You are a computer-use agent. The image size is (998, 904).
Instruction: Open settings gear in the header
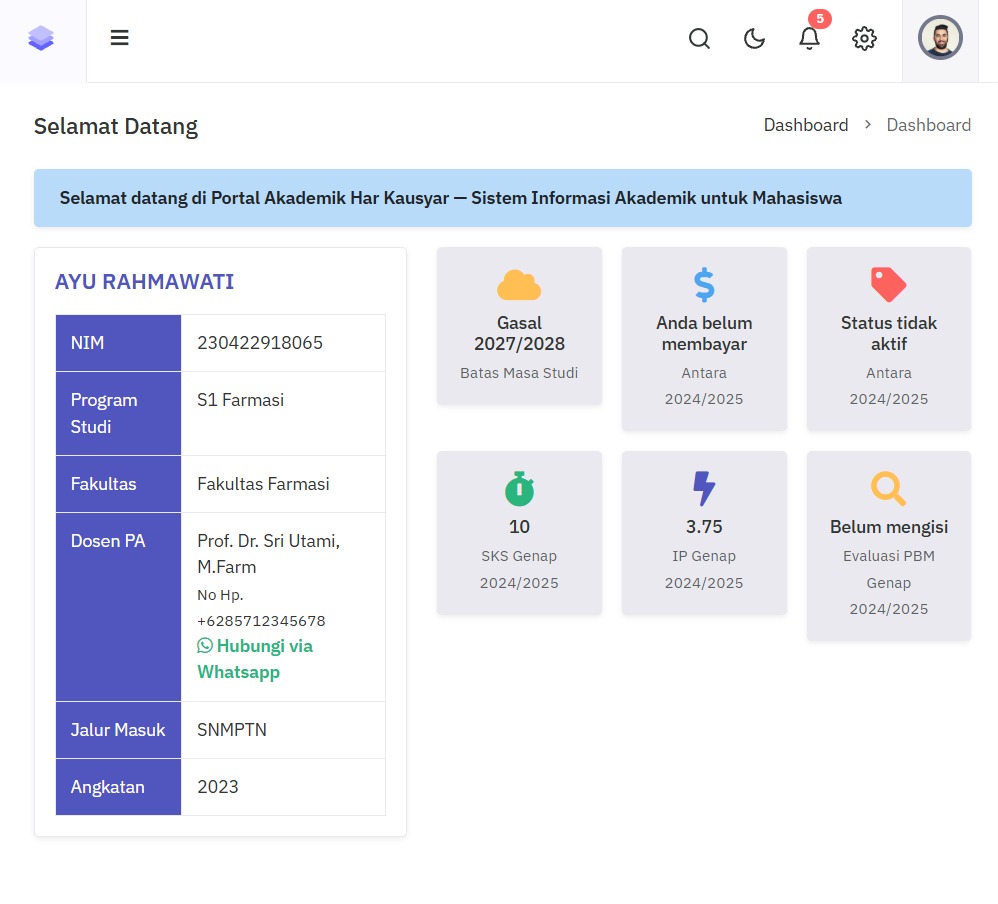(864, 39)
